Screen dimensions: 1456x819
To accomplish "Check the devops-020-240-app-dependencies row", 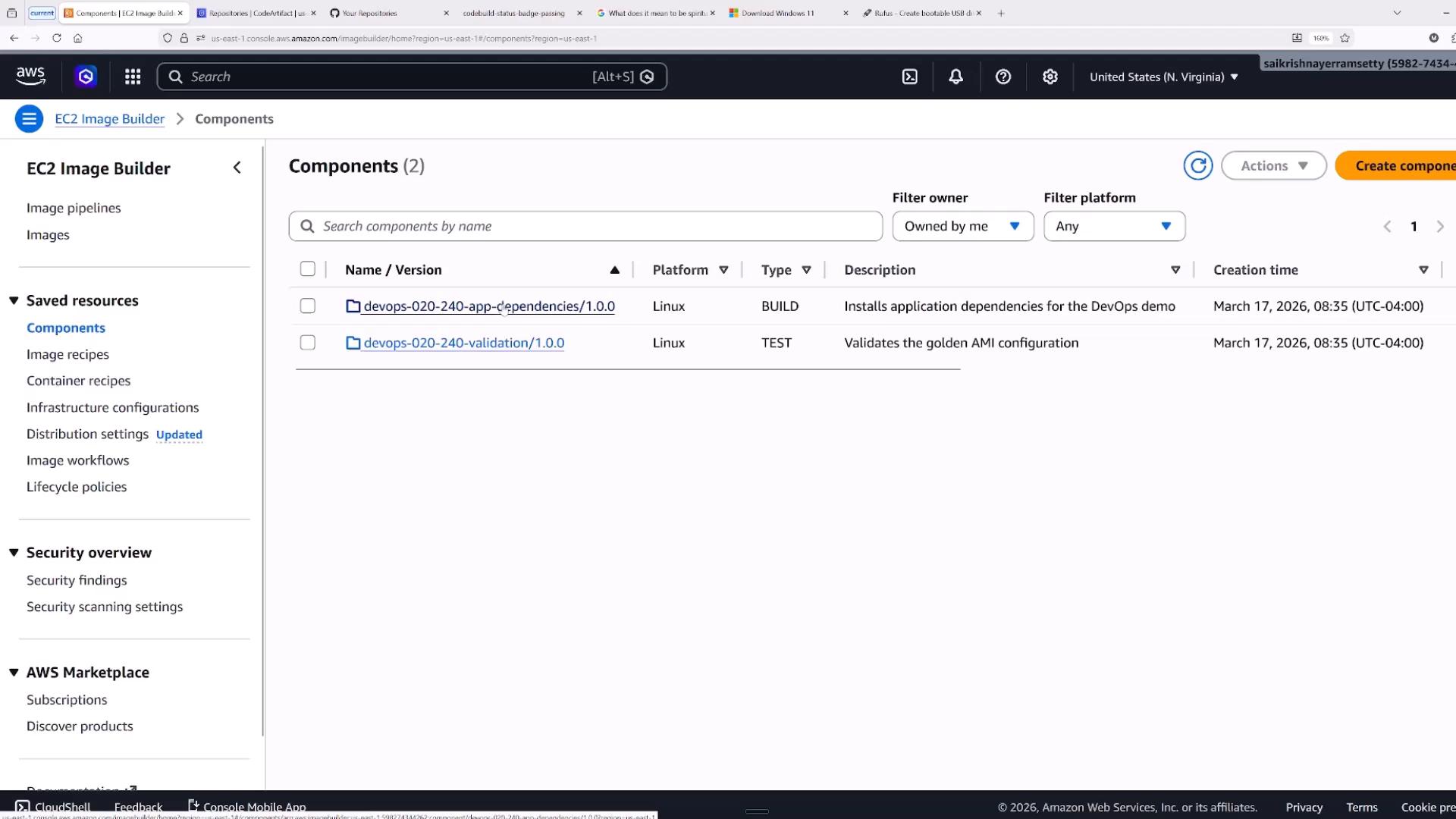I will 307,306.
